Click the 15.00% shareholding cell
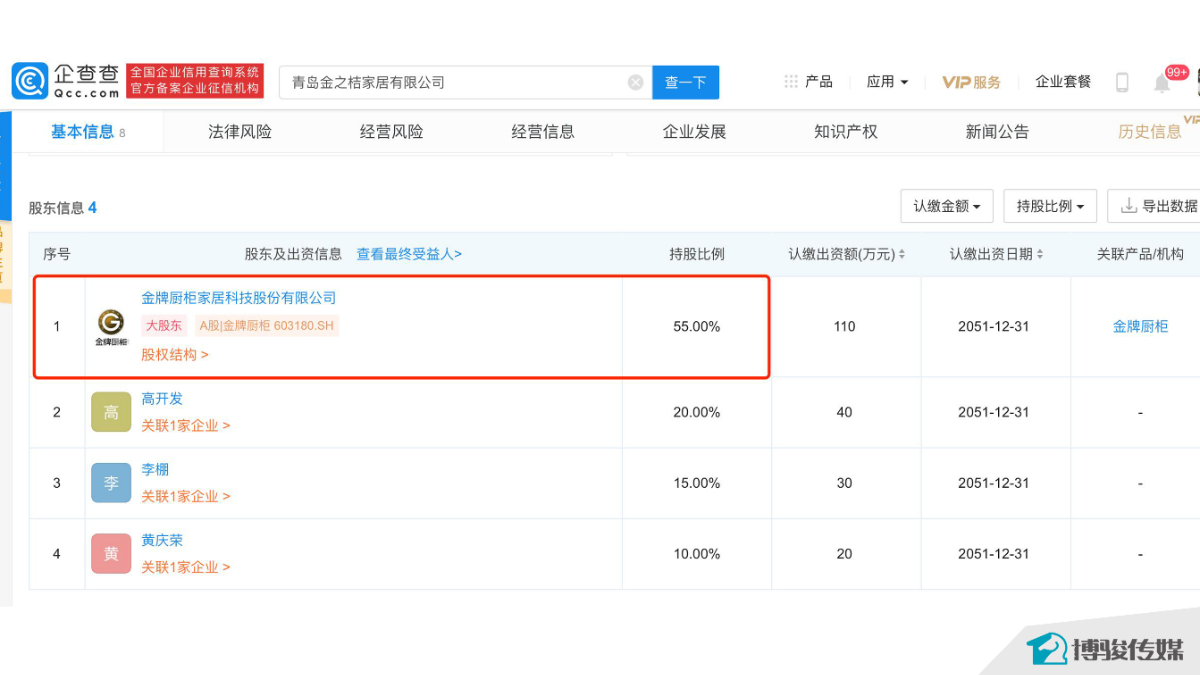The height and width of the screenshot is (675, 1200). (697, 483)
